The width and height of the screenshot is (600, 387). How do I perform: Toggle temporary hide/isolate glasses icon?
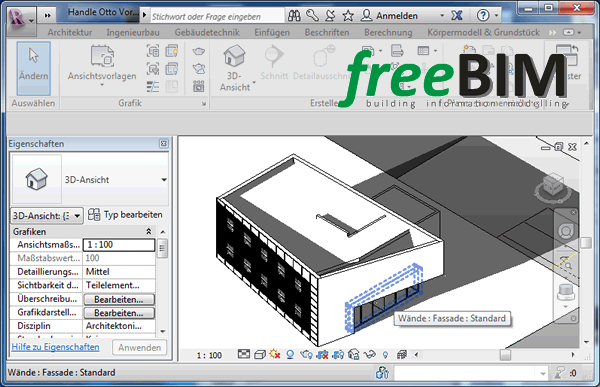click(x=369, y=355)
